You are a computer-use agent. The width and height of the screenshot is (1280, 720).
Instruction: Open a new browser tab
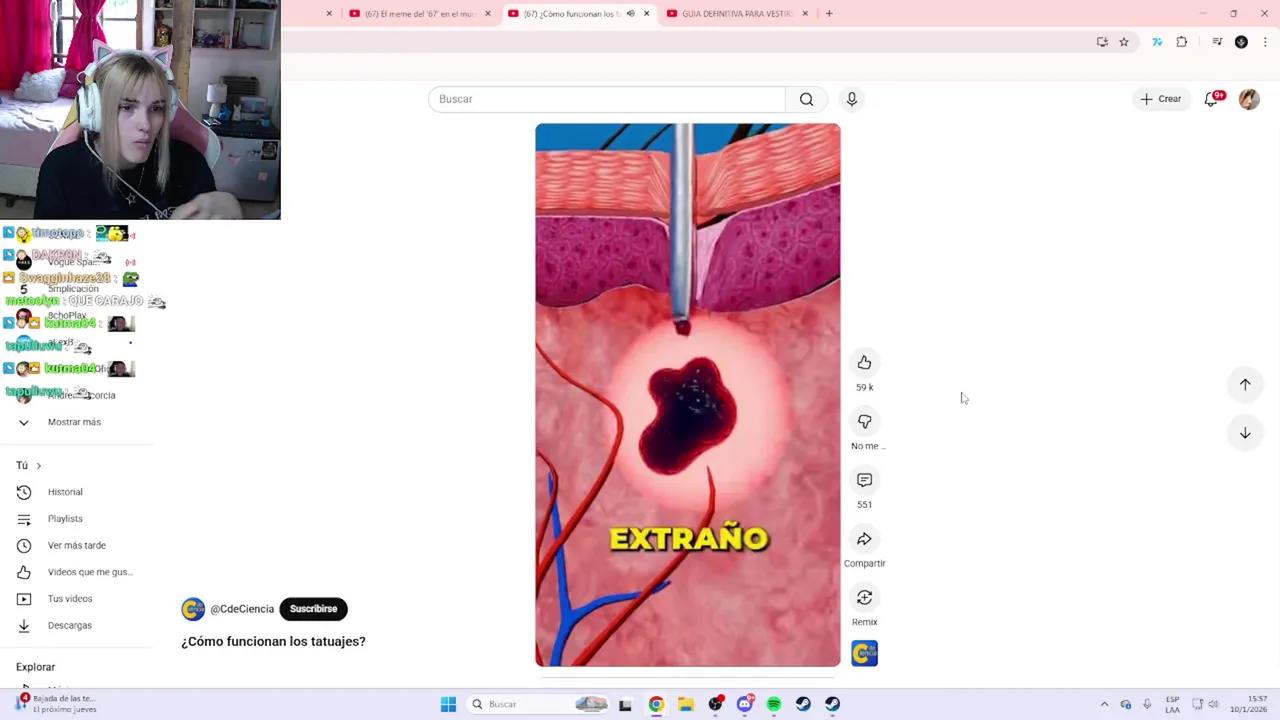(829, 14)
